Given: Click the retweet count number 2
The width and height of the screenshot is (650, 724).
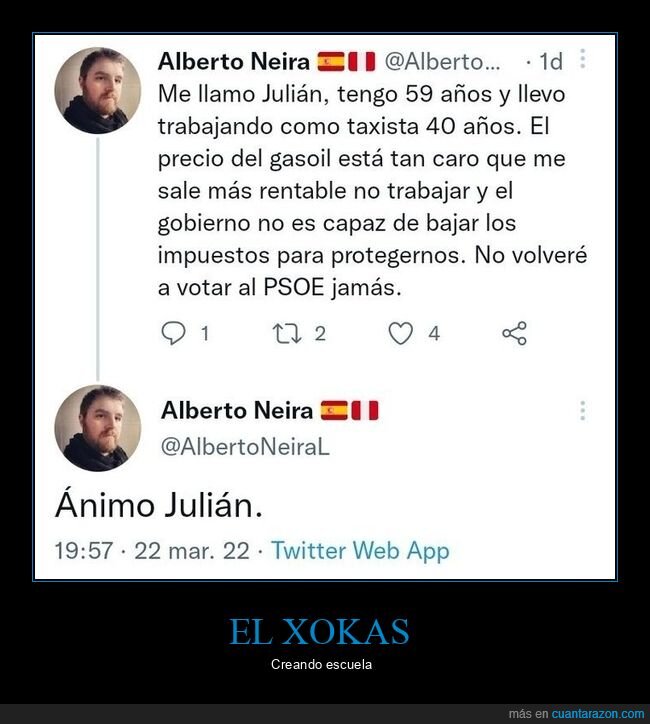Looking at the screenshot, I should [320, 333].
